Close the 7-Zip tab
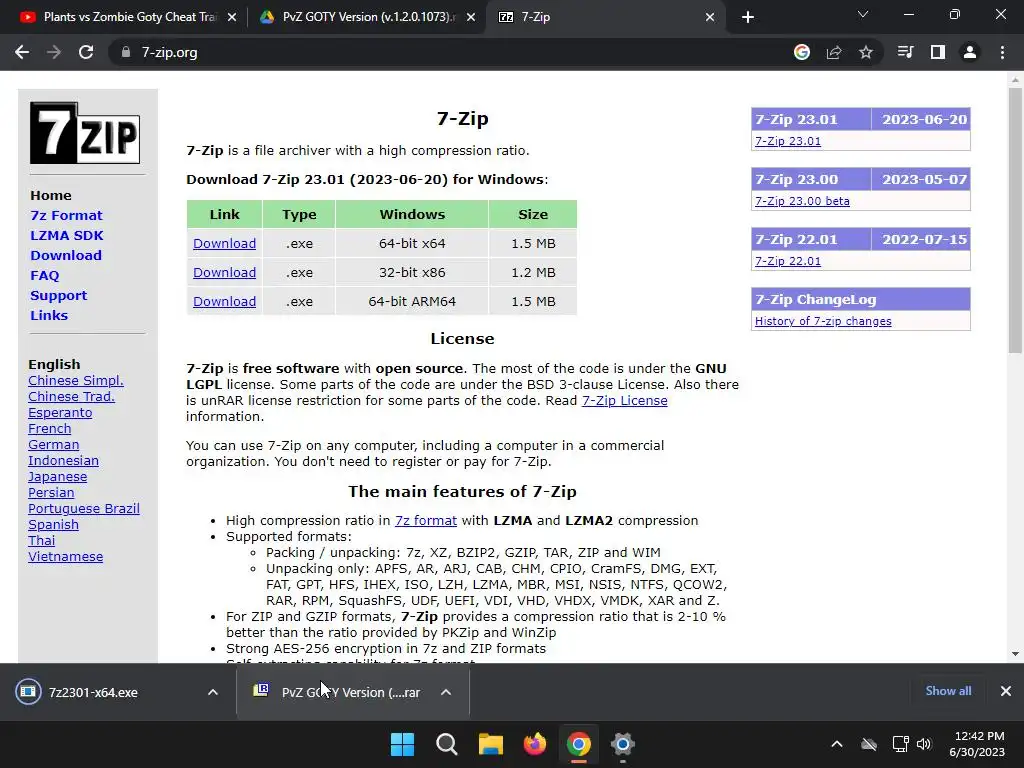 [x=710, y=17]
